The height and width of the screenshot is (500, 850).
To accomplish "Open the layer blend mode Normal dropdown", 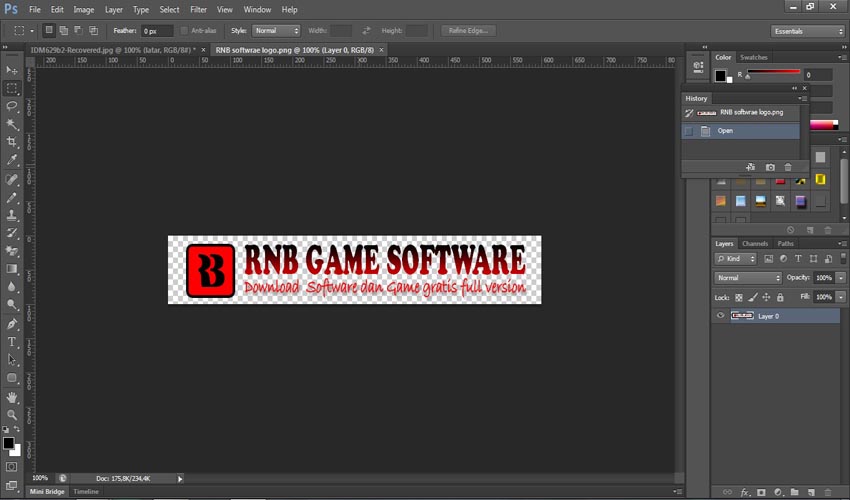I will click(x=748, y=278).
